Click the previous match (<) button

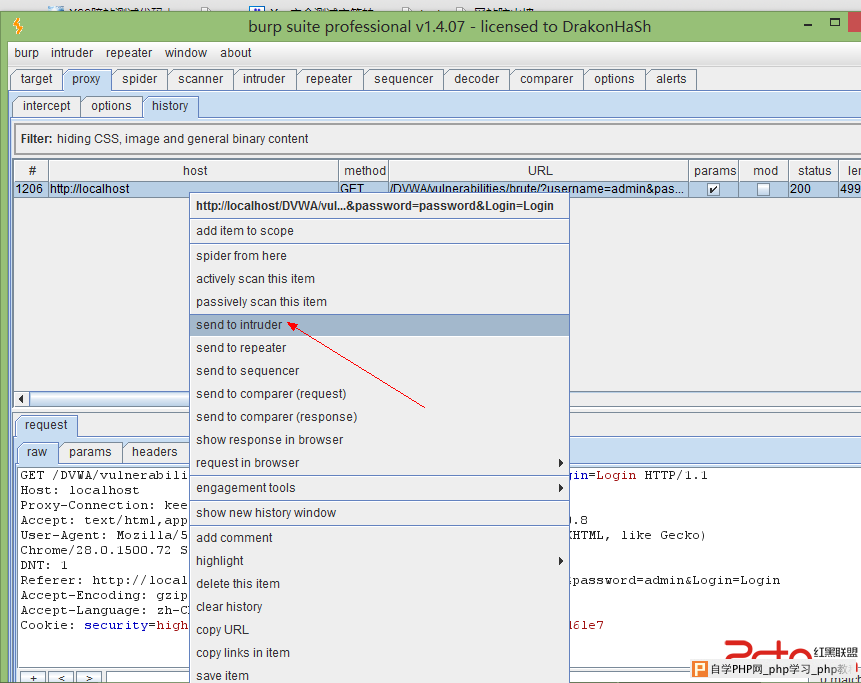(x=62, y=678)
